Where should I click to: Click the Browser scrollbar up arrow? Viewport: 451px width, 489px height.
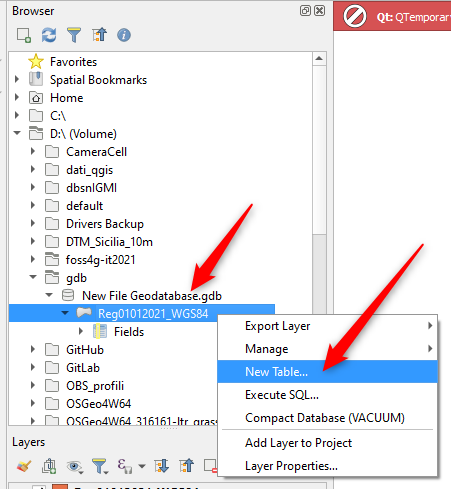click(319, 59)
